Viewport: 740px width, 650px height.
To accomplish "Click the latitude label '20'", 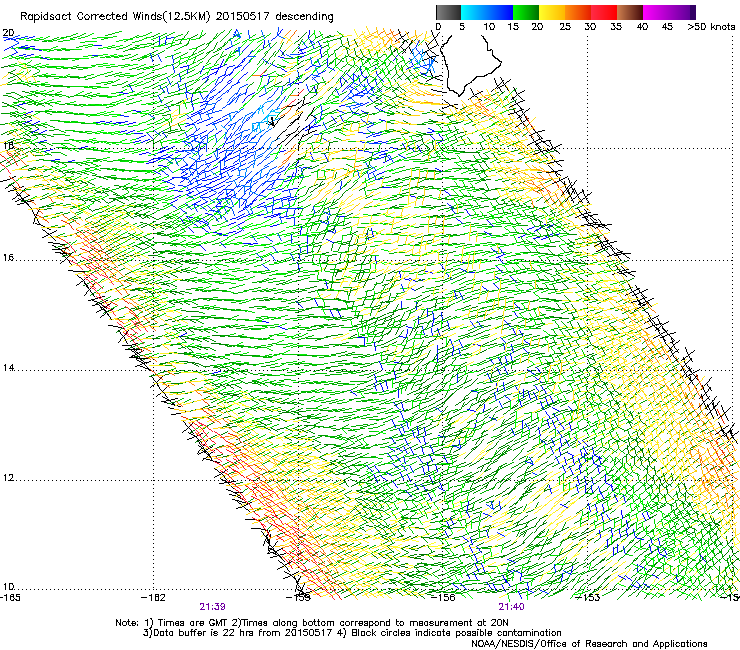I will [x=8, y=33].
